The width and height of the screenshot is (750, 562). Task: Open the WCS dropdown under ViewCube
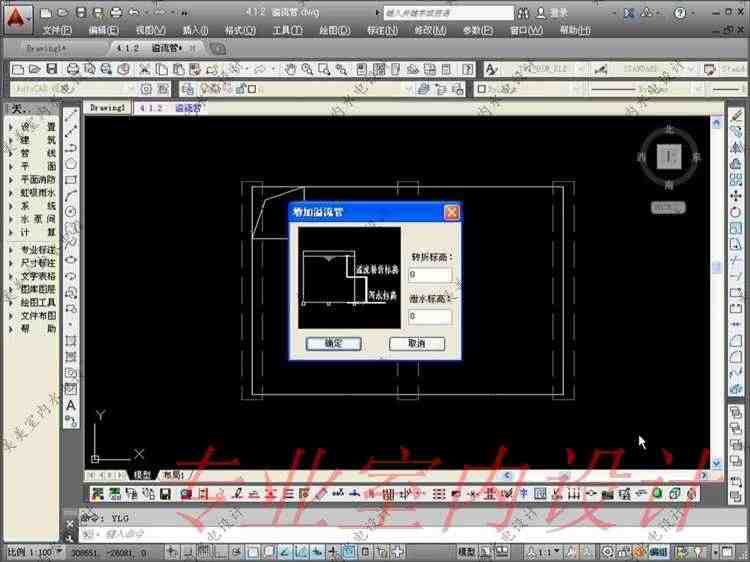coord(668,207)
